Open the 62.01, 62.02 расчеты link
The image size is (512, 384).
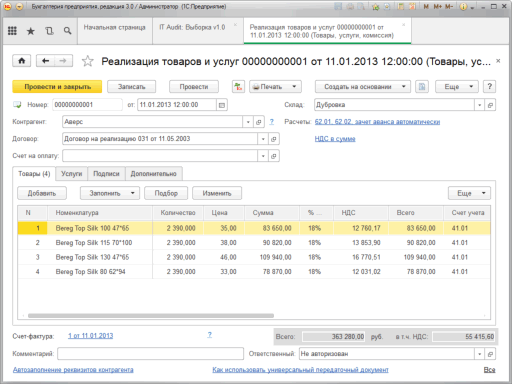coord(377,122)
